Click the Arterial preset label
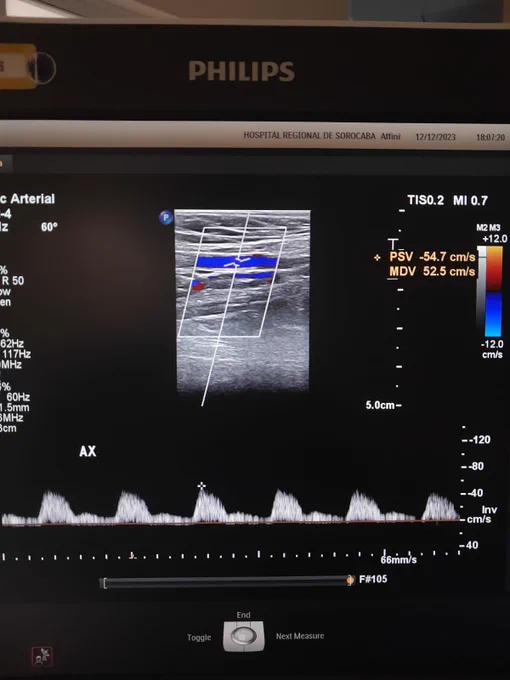The width and height of the screenshot is (510, 680). click(x=33, y=199)
